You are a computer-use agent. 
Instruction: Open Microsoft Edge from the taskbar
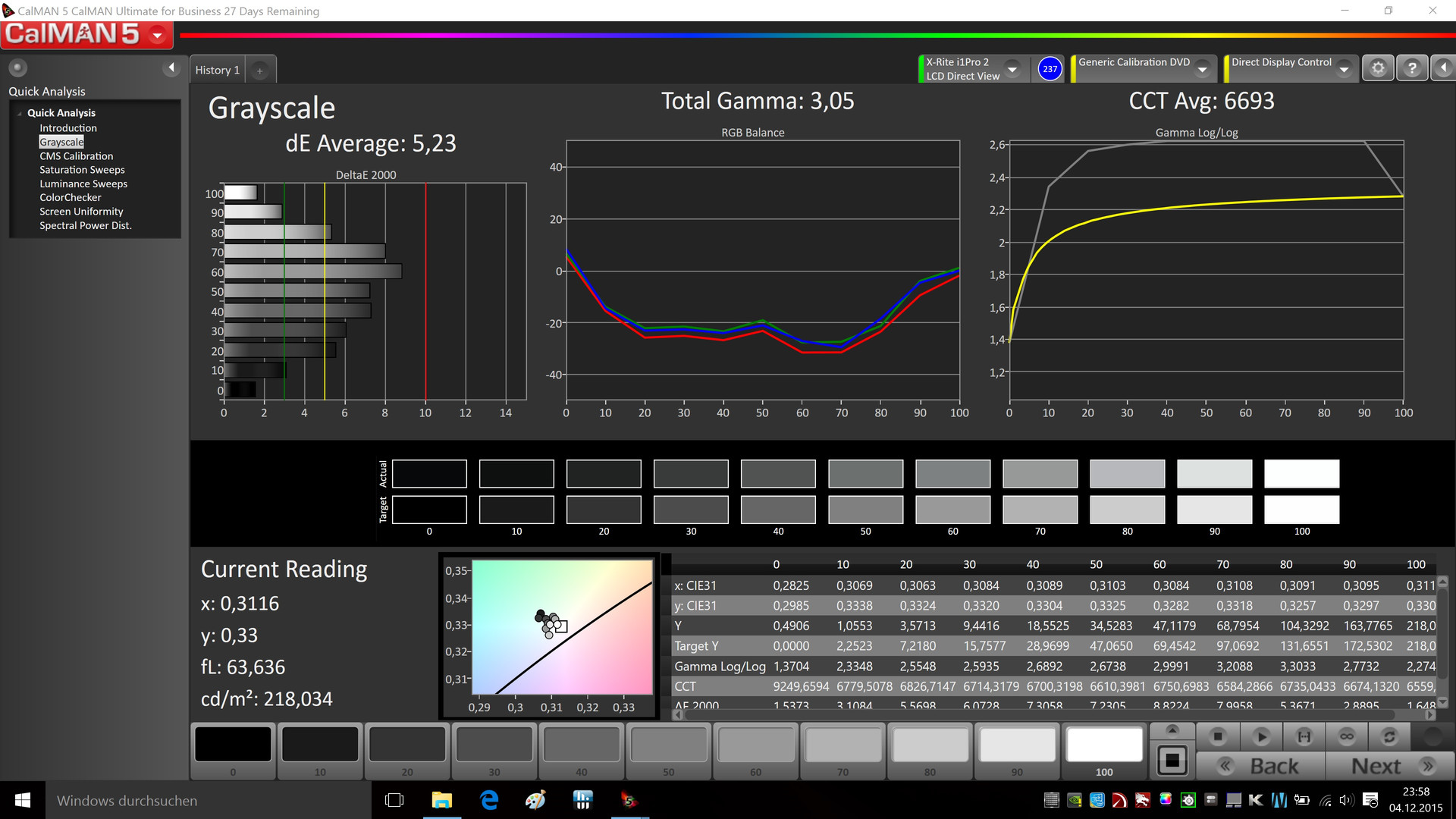tap(489, 800)
